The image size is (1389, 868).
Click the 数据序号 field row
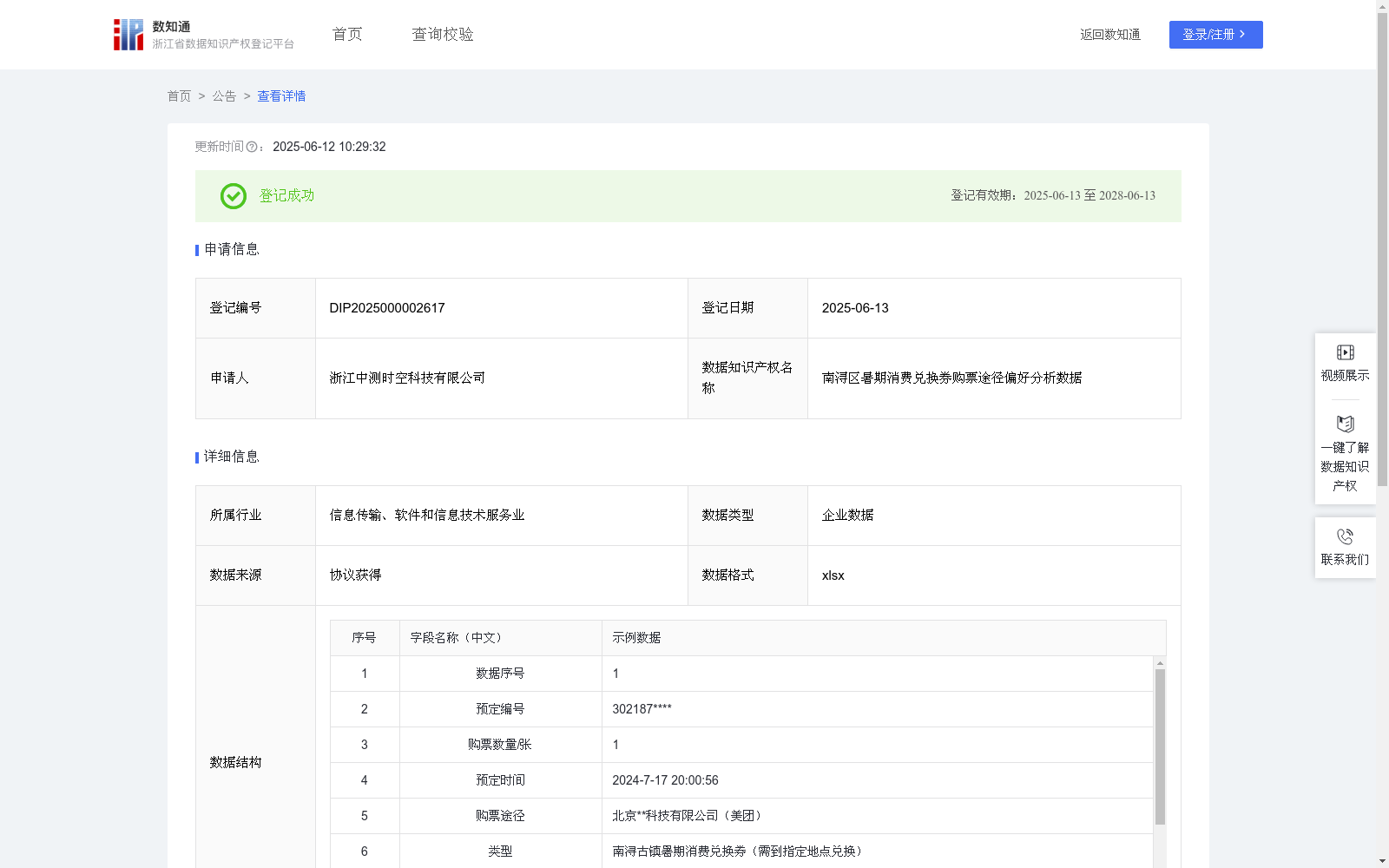(741, 674)
